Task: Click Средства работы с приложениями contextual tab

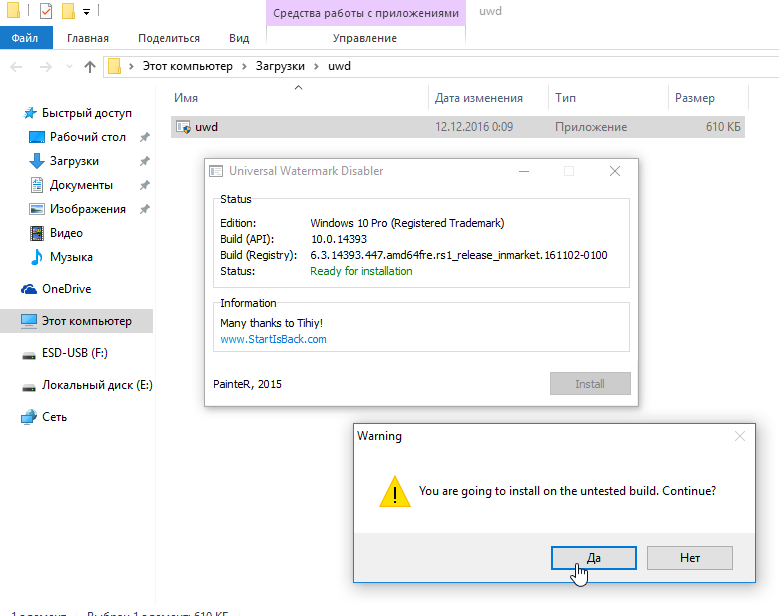Action: point(366,13)
